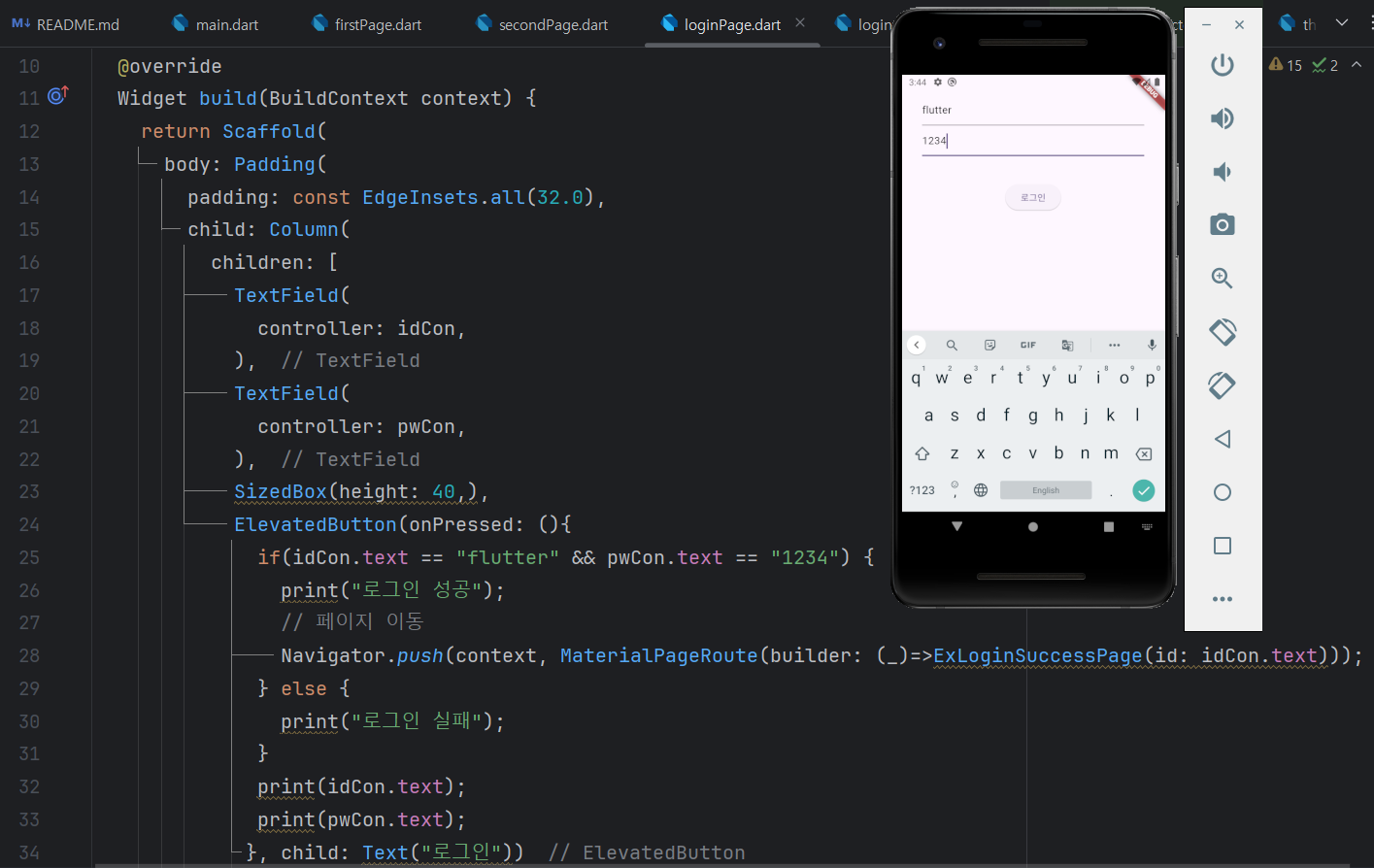The height and width of the screenshot is (868, 1374).
Task: Click ElevatedButton on line 24
Action: pos(316,525)
